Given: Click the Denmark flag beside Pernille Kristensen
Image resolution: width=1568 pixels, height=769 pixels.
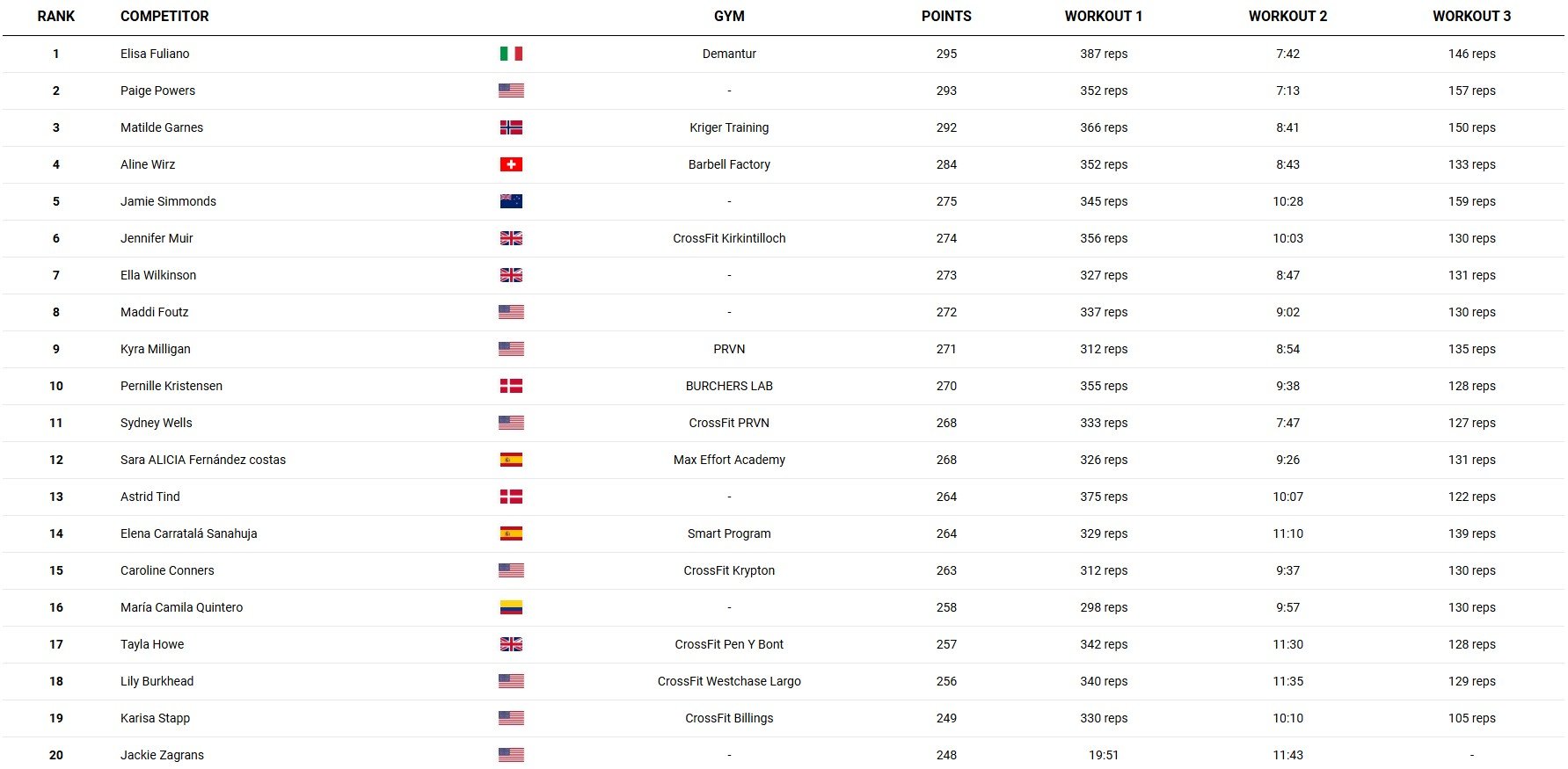Looking at the screenshot, I should (x=511, y=386).
